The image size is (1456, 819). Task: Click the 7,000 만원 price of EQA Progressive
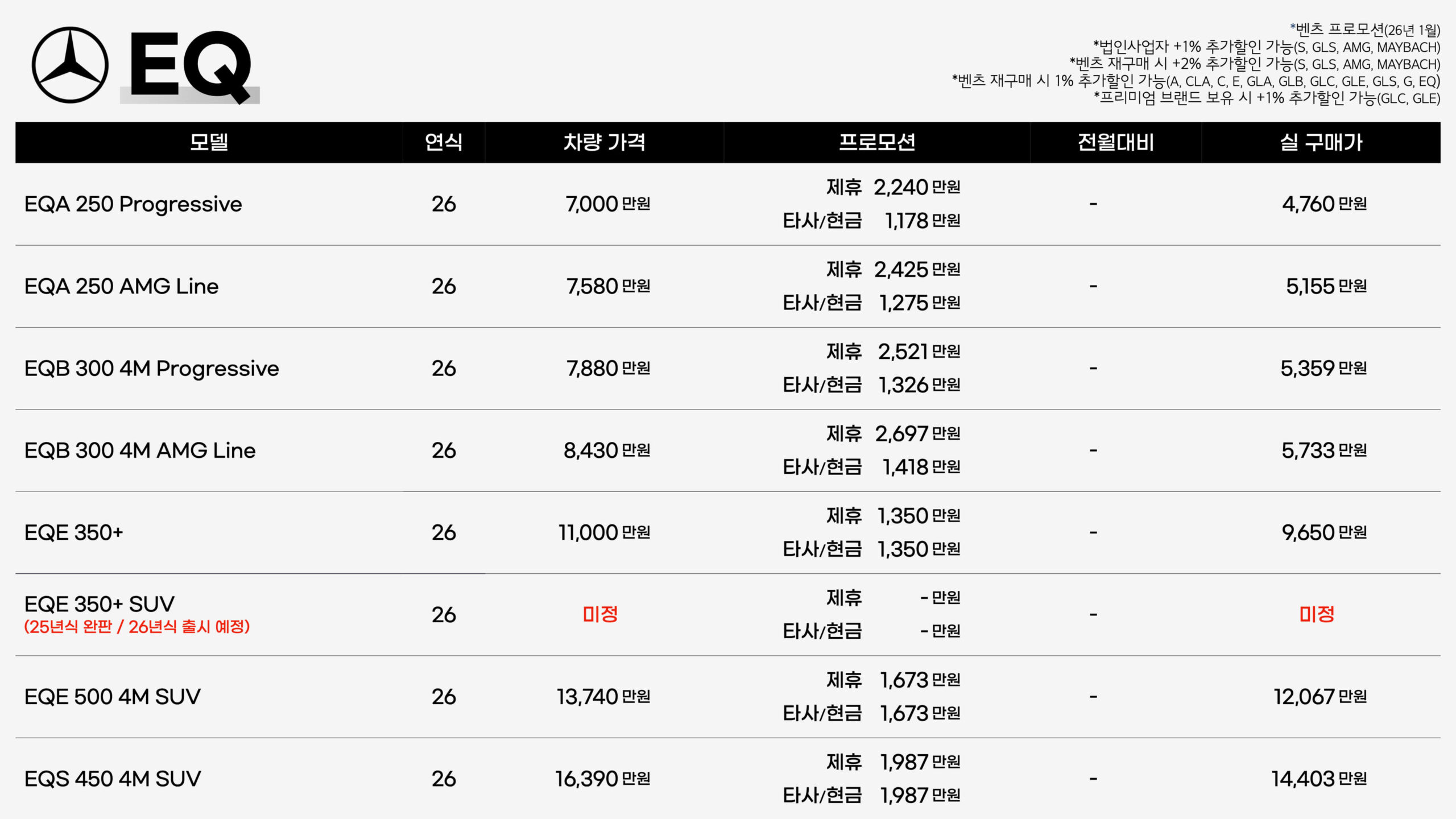[608, 204]
